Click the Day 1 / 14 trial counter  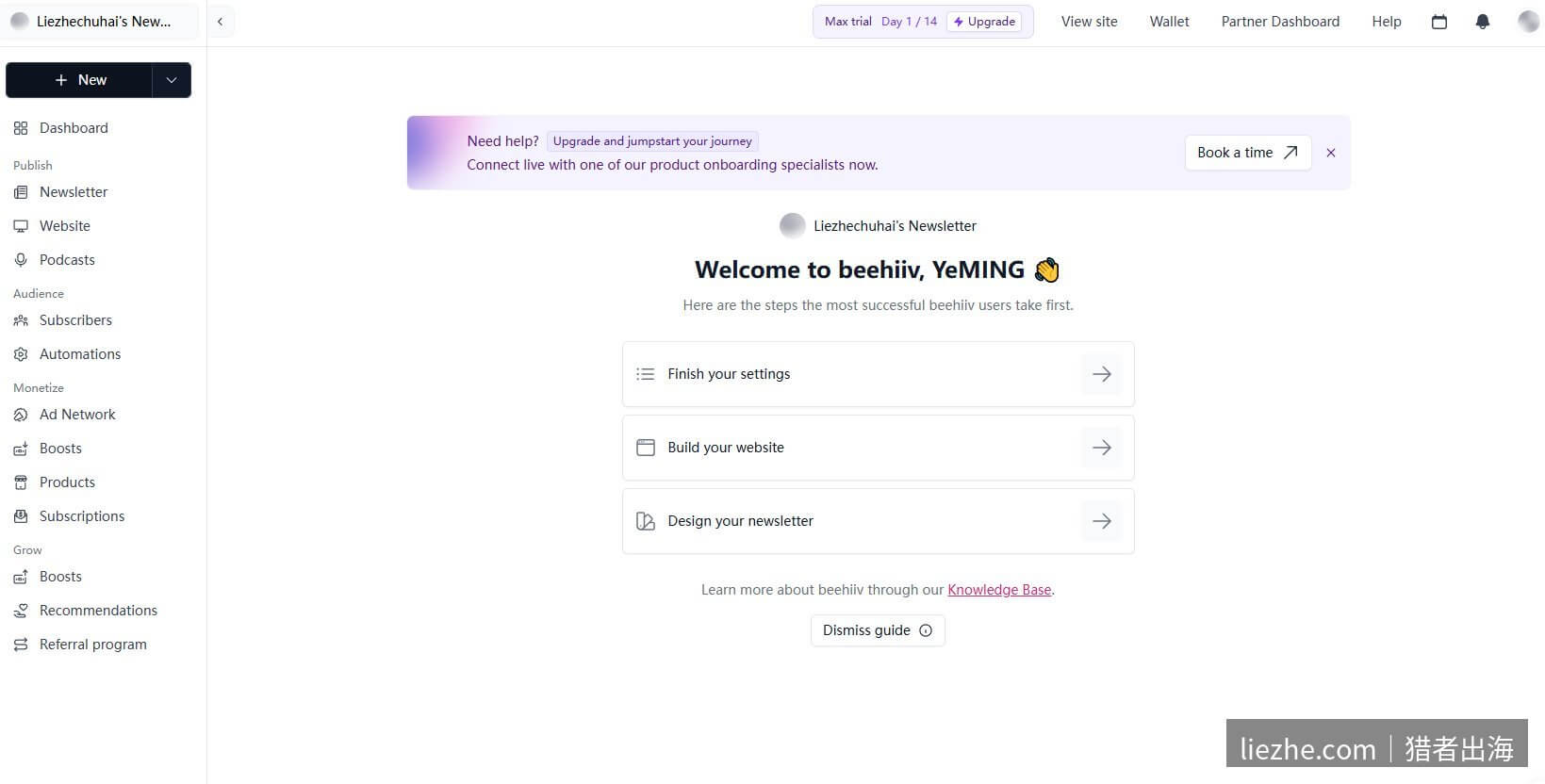coord(910,22)
